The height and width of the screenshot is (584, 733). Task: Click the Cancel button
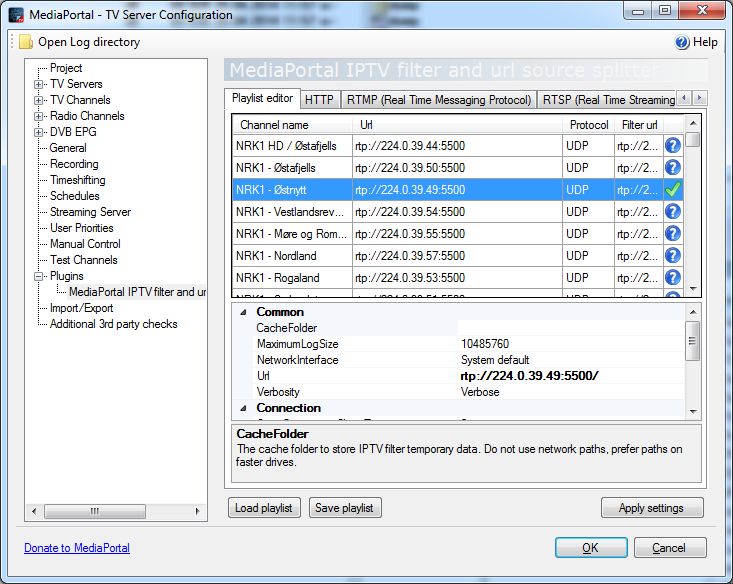point(670,548)
